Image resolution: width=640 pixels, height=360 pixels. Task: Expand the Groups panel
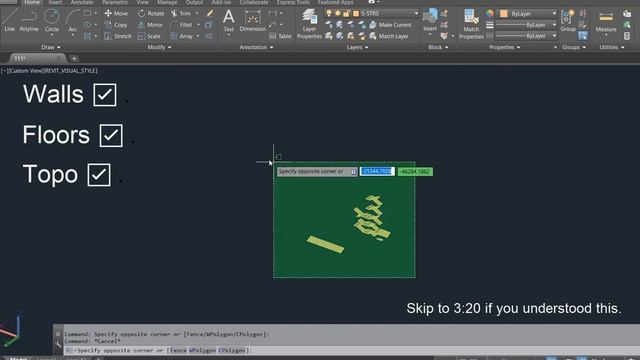[x=574, y=47]
